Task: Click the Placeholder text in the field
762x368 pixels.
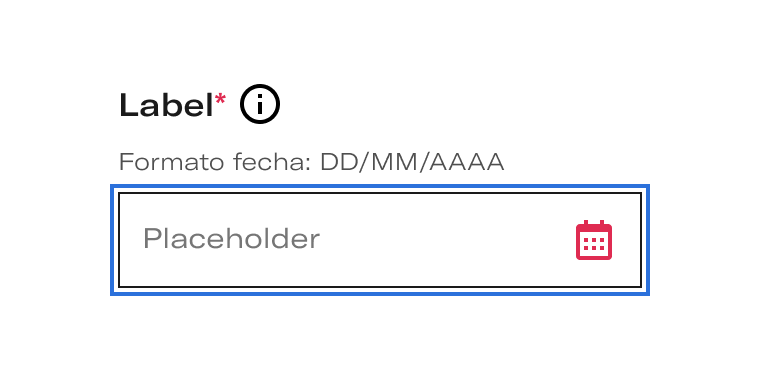Action: pyautogui.click(x=231, y=239)
